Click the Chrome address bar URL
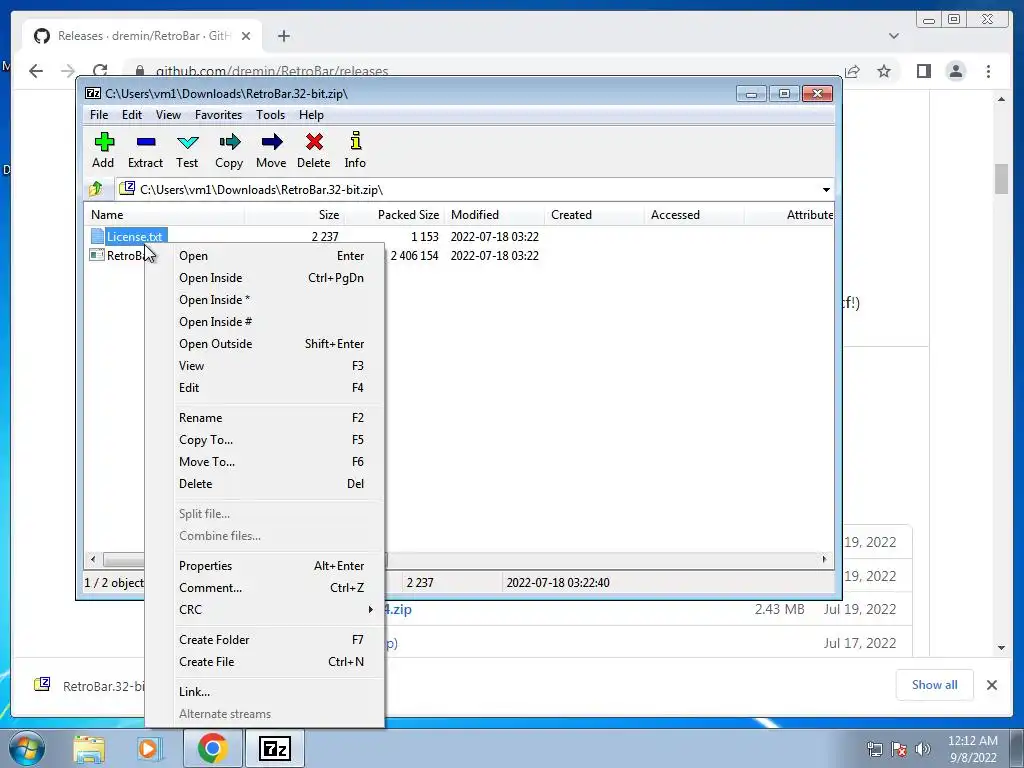Viewport: 1024px width, 768px height. tap(272, 71)
